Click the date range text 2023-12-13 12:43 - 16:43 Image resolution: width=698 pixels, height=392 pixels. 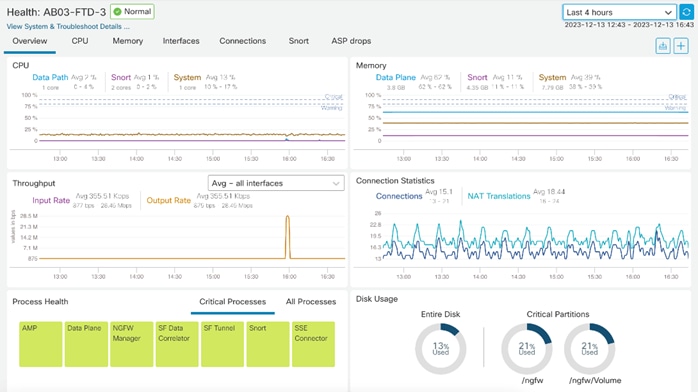pos(629,25)
